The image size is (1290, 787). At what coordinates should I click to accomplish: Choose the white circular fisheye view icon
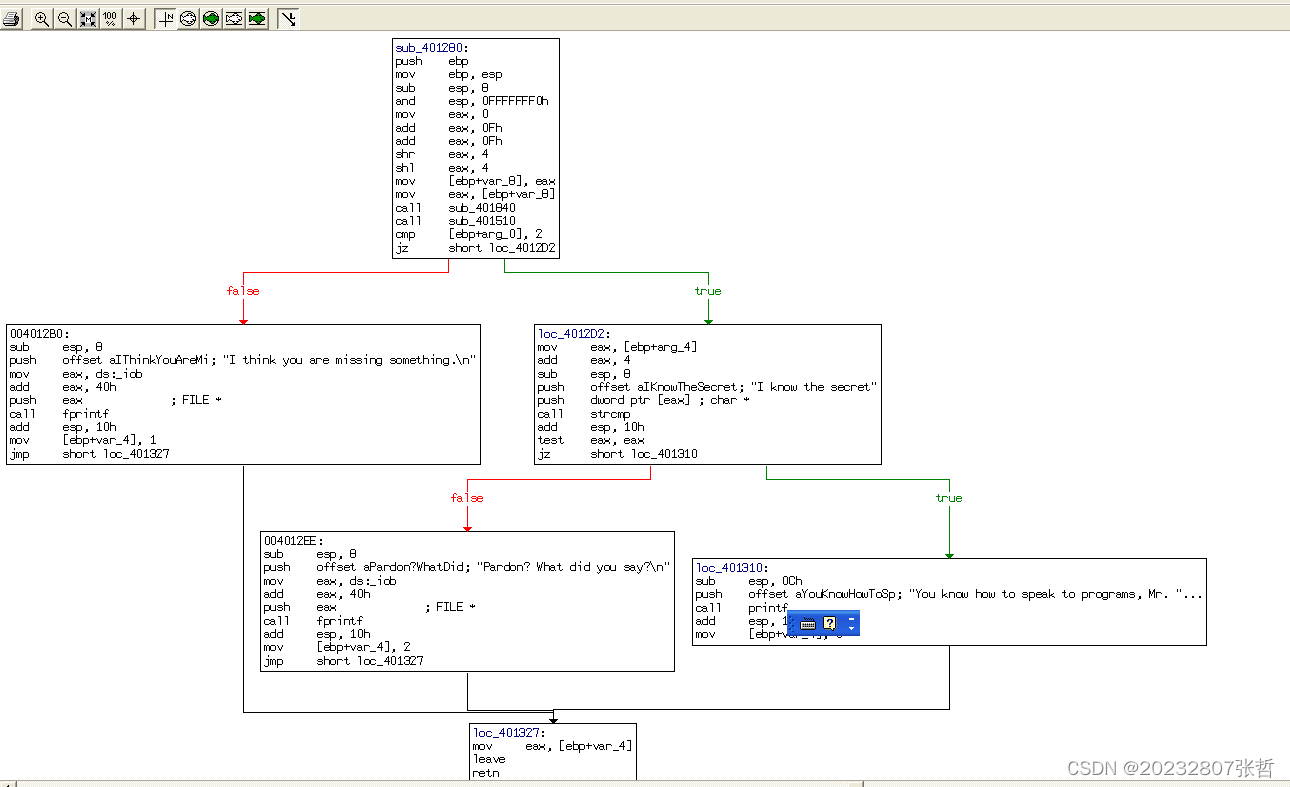click(x=188, y=19)
